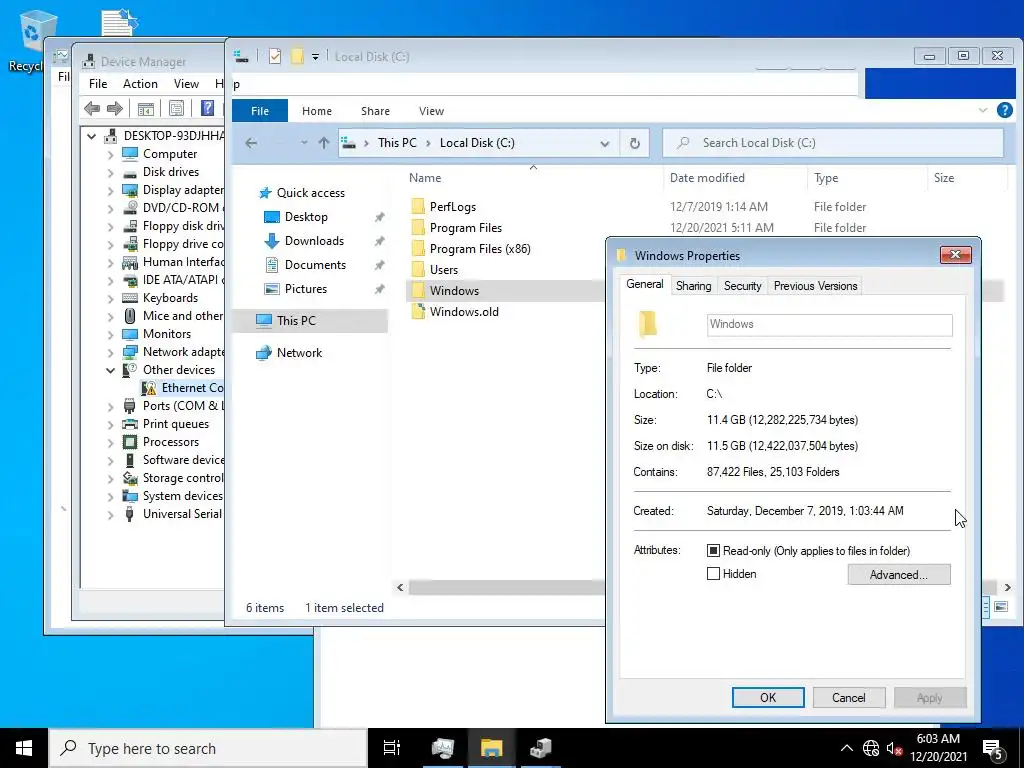Click the Device Manager help icon in toolbar

pos(207,108)
